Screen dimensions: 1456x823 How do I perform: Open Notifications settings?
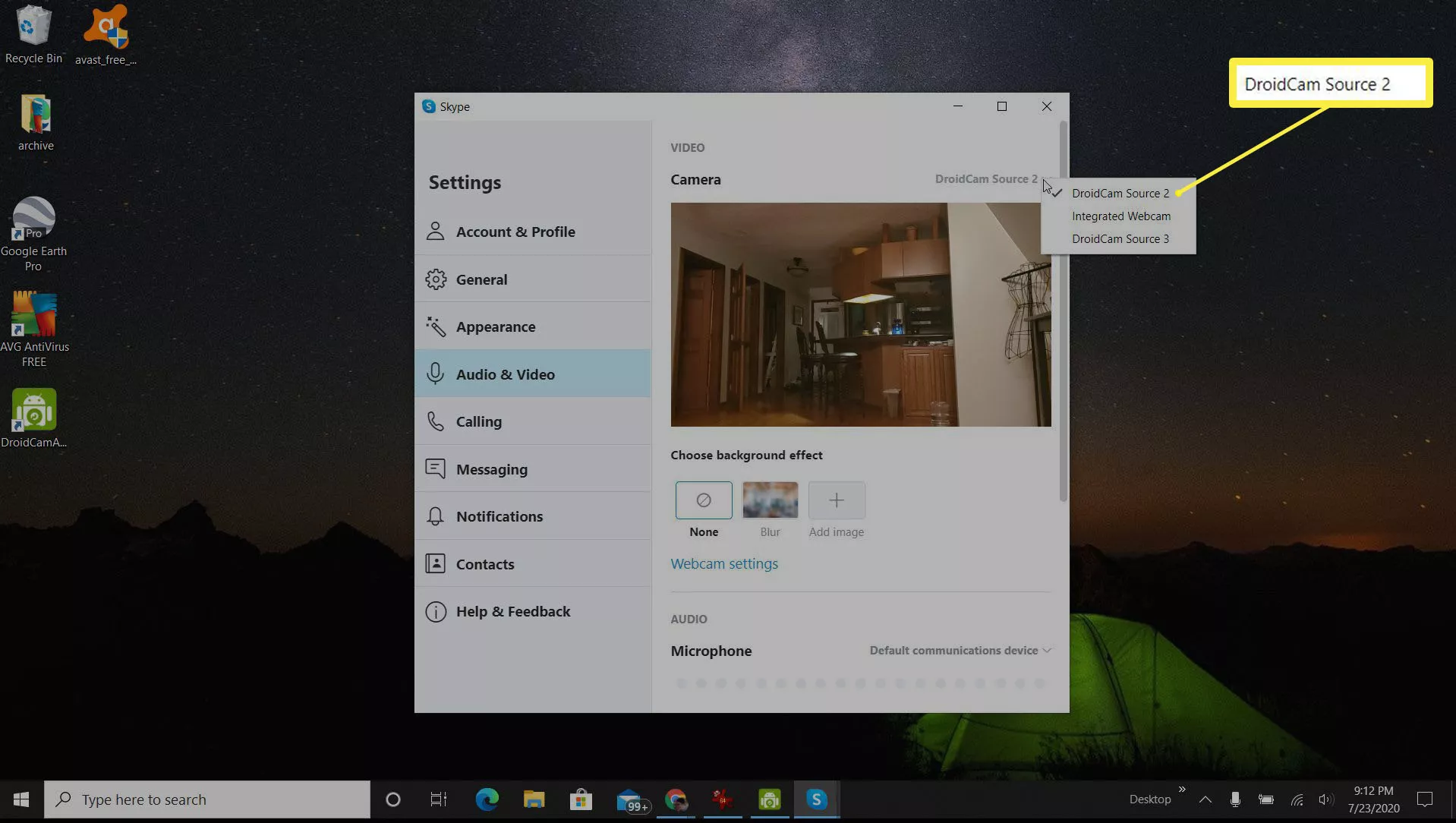pyautogui.click(x=532, y=516)
